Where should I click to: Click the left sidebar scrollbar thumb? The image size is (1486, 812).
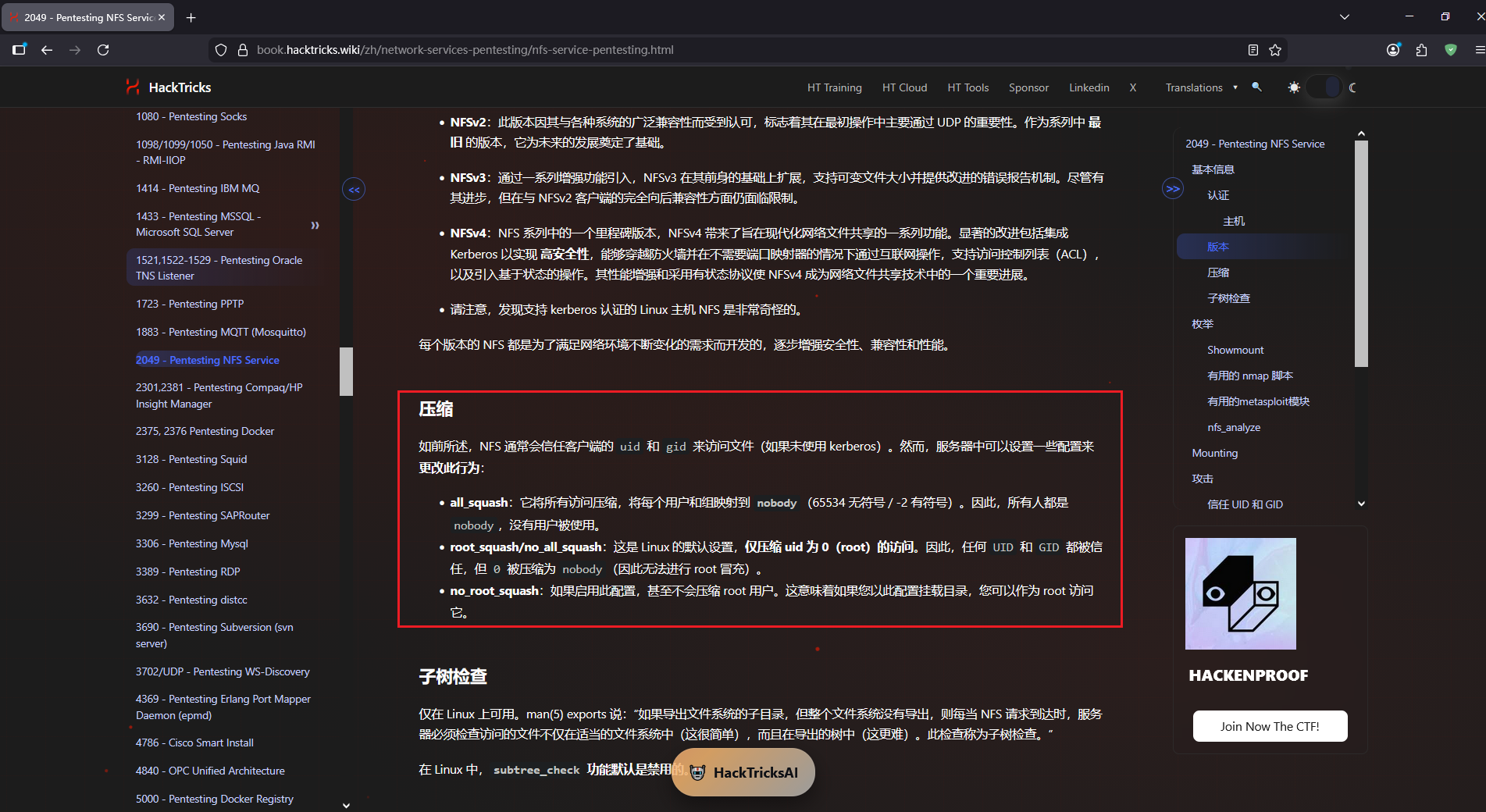point(346,371)
